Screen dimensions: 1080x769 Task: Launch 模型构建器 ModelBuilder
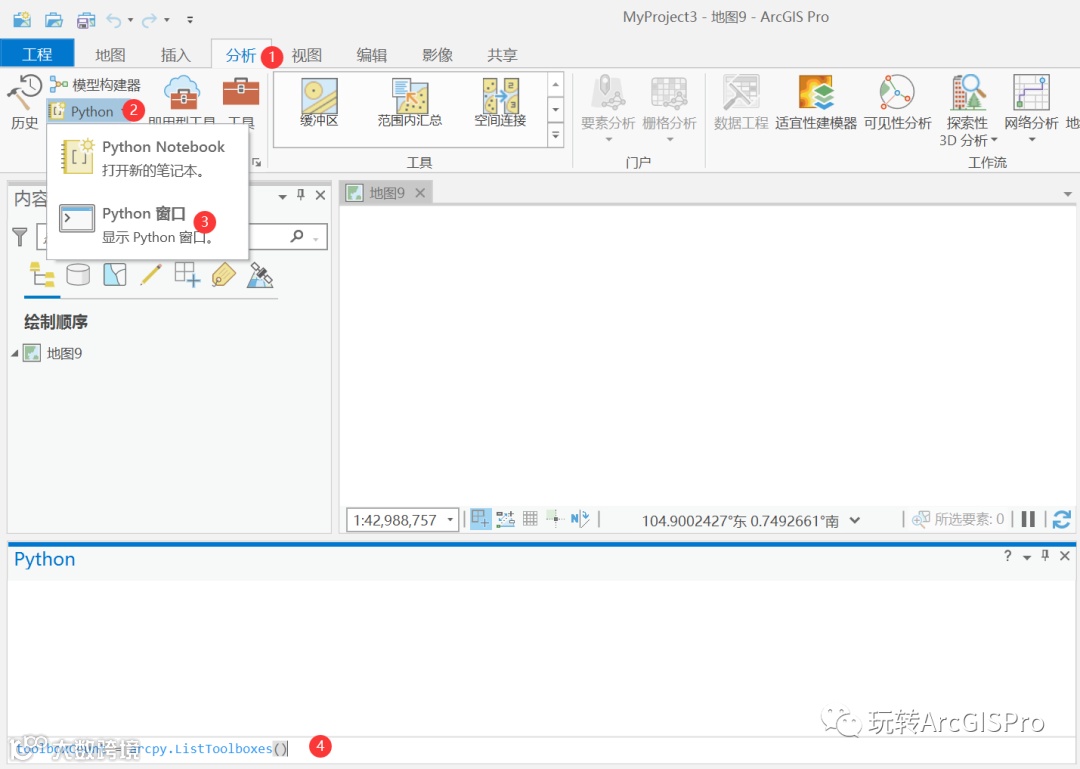[x=96, y=85]
